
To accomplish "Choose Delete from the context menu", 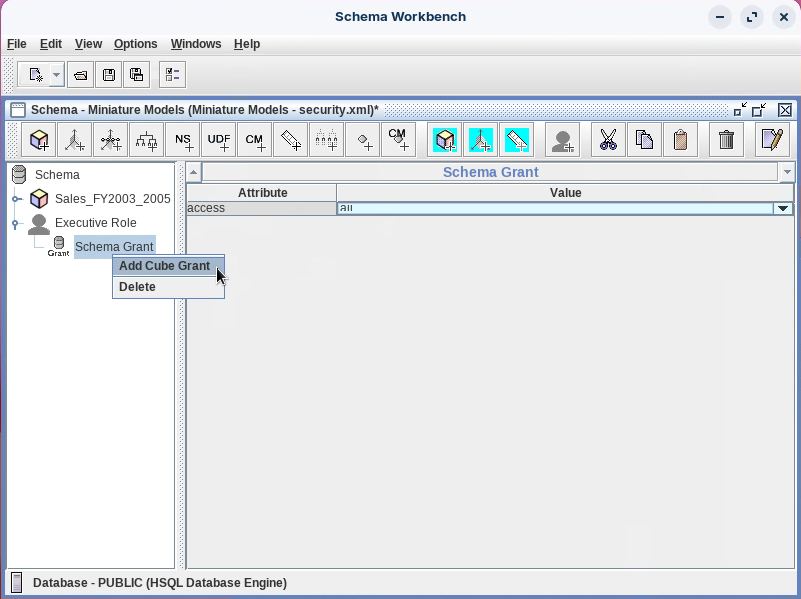I will [x=138, y=287].
